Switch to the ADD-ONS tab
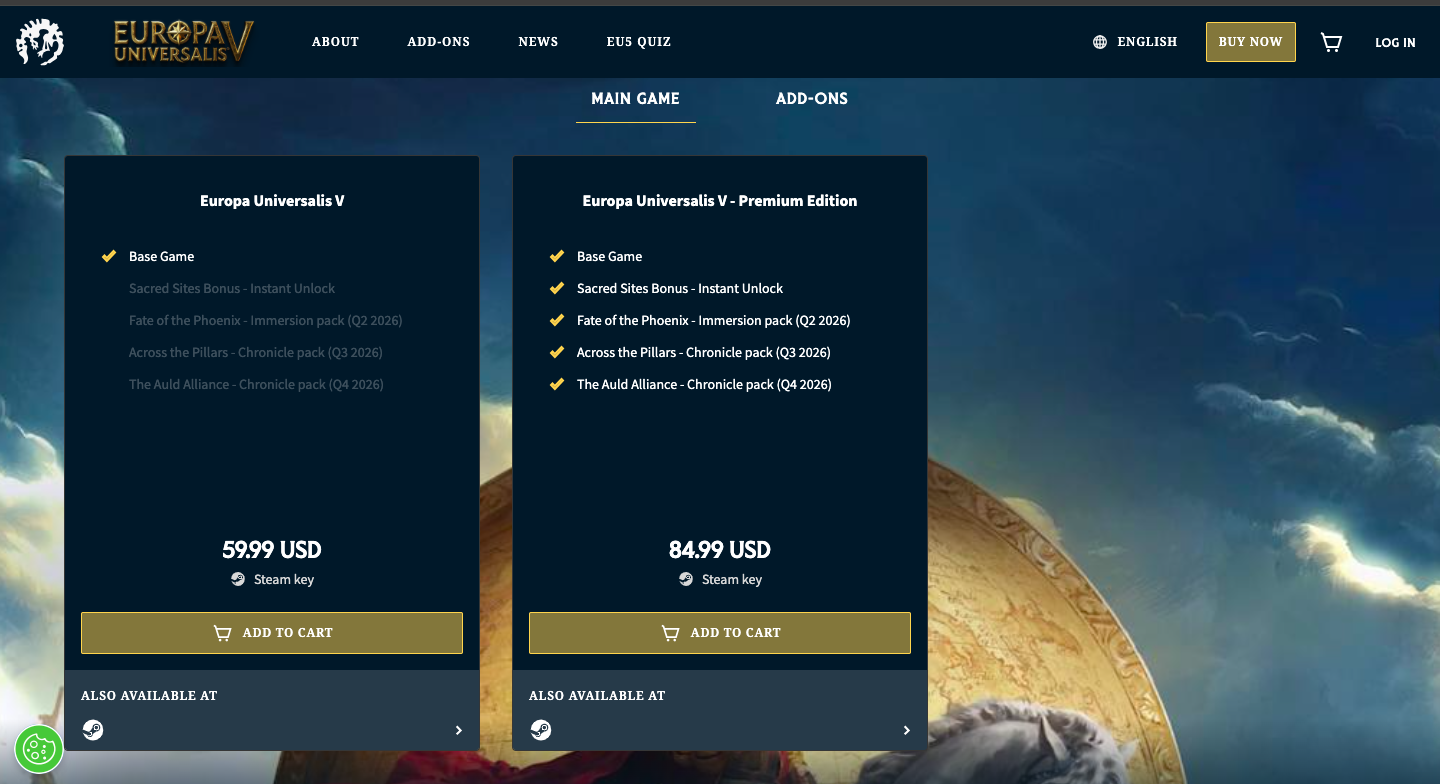Image resolution: width=1440 pixels, height=784 pixels. 811,98
